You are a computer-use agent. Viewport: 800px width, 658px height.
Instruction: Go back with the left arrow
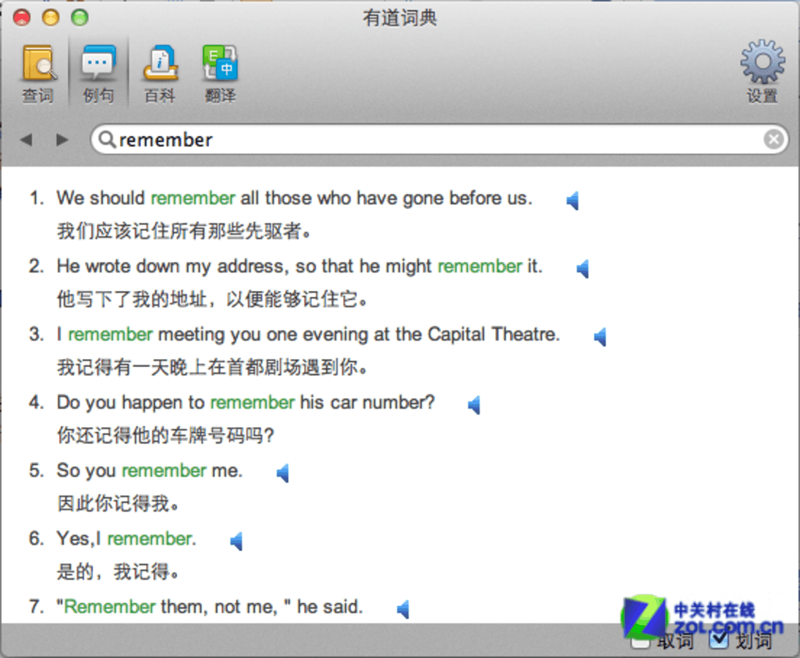[x=27, y=139]
